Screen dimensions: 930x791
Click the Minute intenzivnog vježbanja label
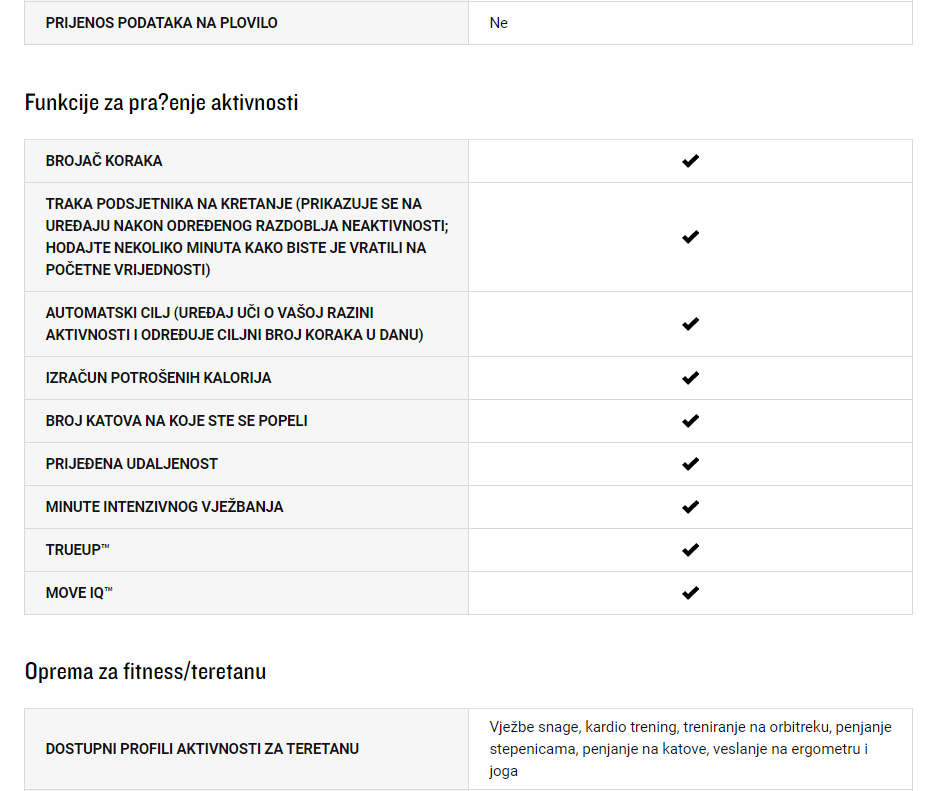coord(164,507)
